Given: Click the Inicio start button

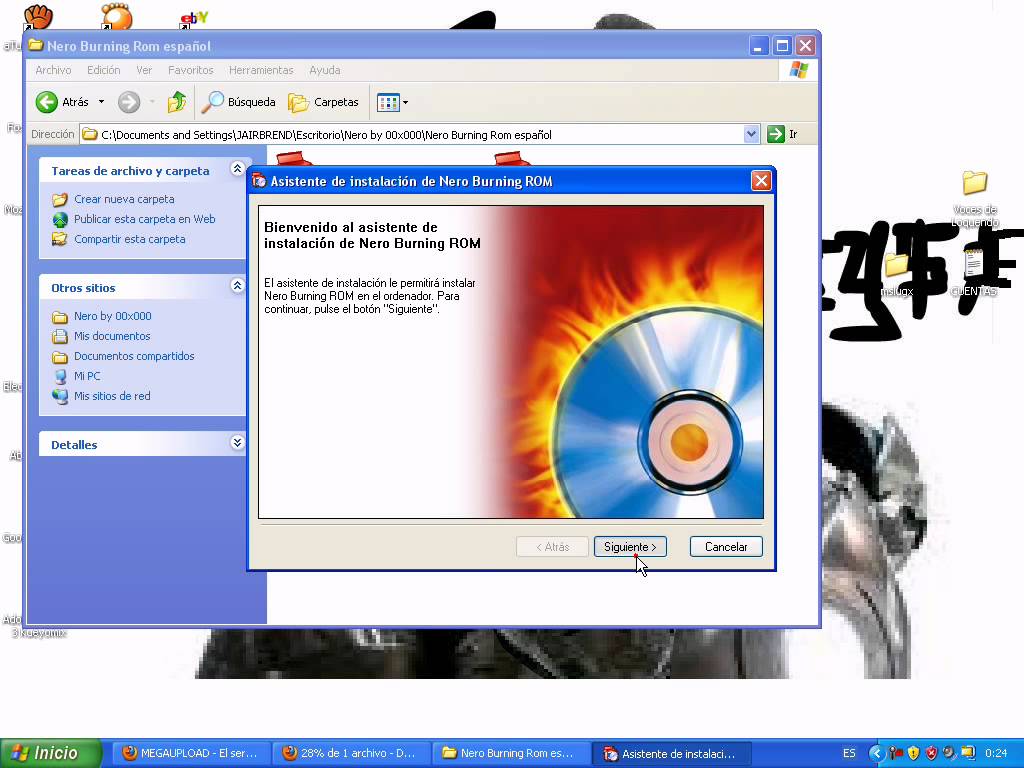Looking at the screenshot, I should (x=51, y=753).
